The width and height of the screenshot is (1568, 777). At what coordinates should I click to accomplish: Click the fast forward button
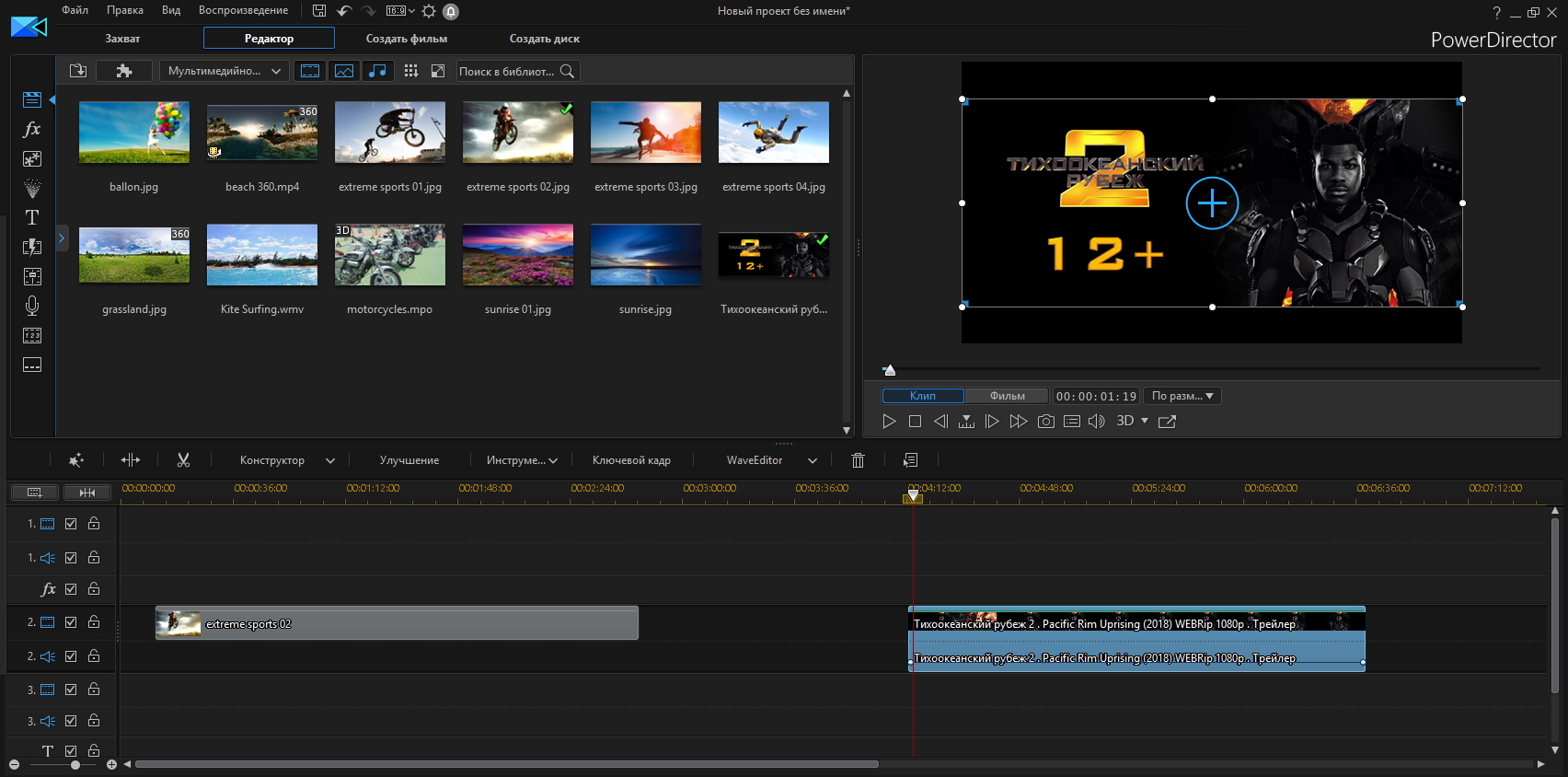[x=1018, y=422]
